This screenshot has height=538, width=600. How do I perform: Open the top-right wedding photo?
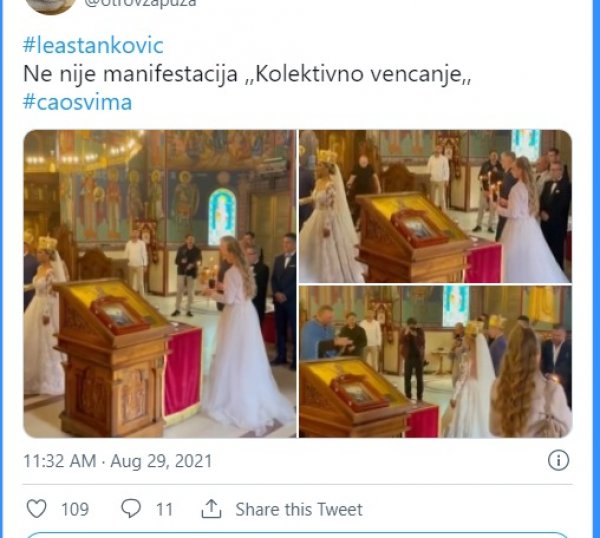click(x=435, y=205)
